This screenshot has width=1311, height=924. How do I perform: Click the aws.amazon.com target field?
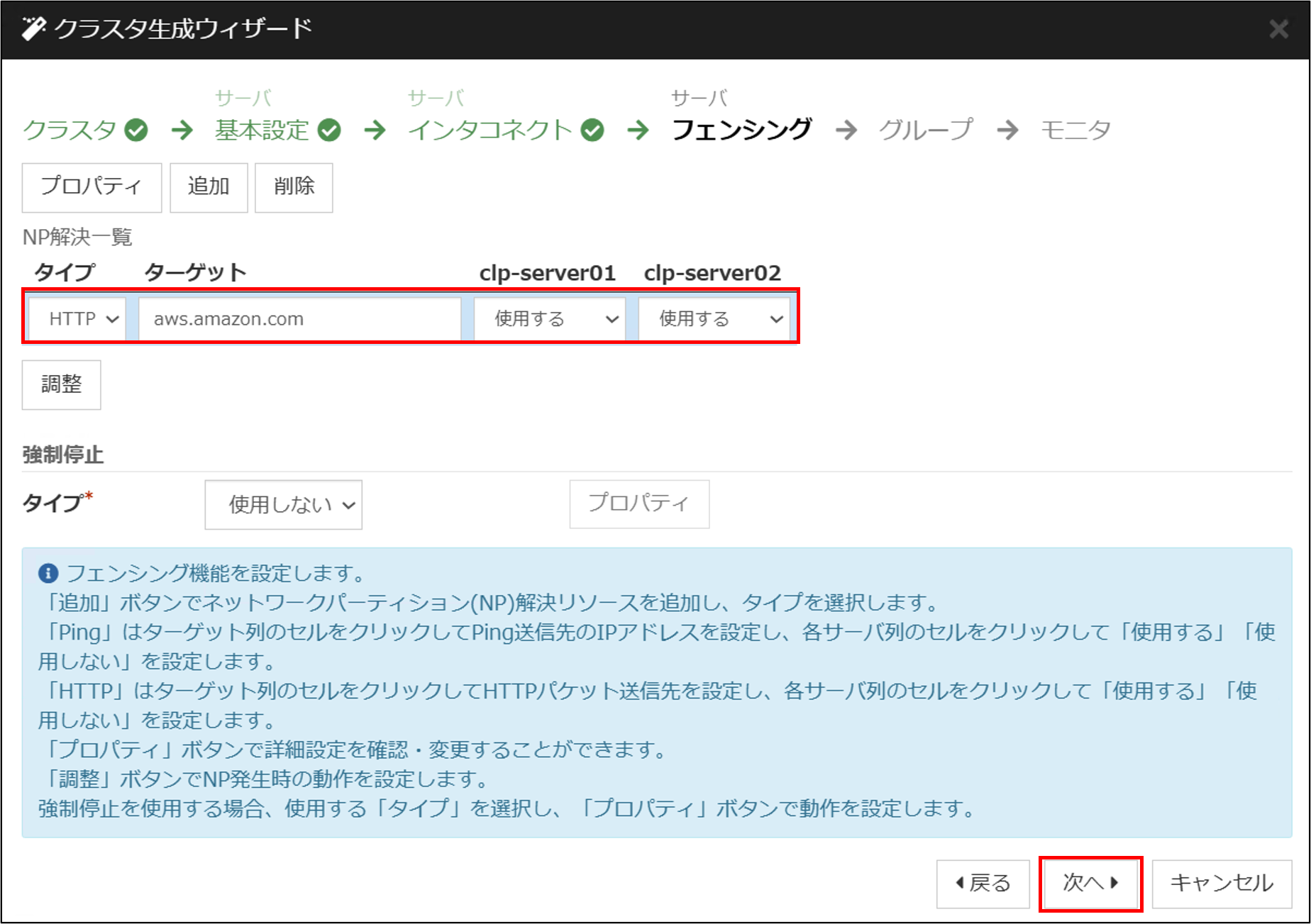tap(299, 319)
